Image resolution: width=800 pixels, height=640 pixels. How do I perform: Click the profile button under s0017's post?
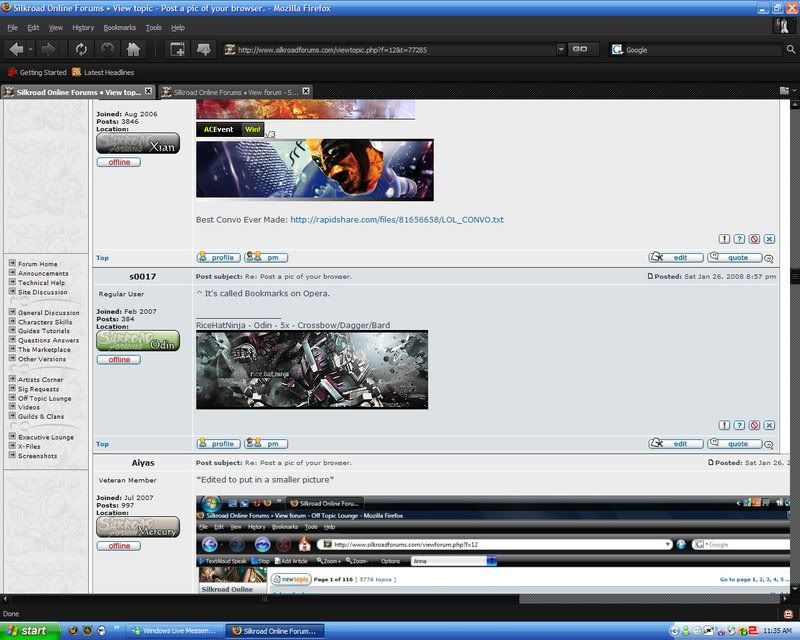tap(217, 444)
